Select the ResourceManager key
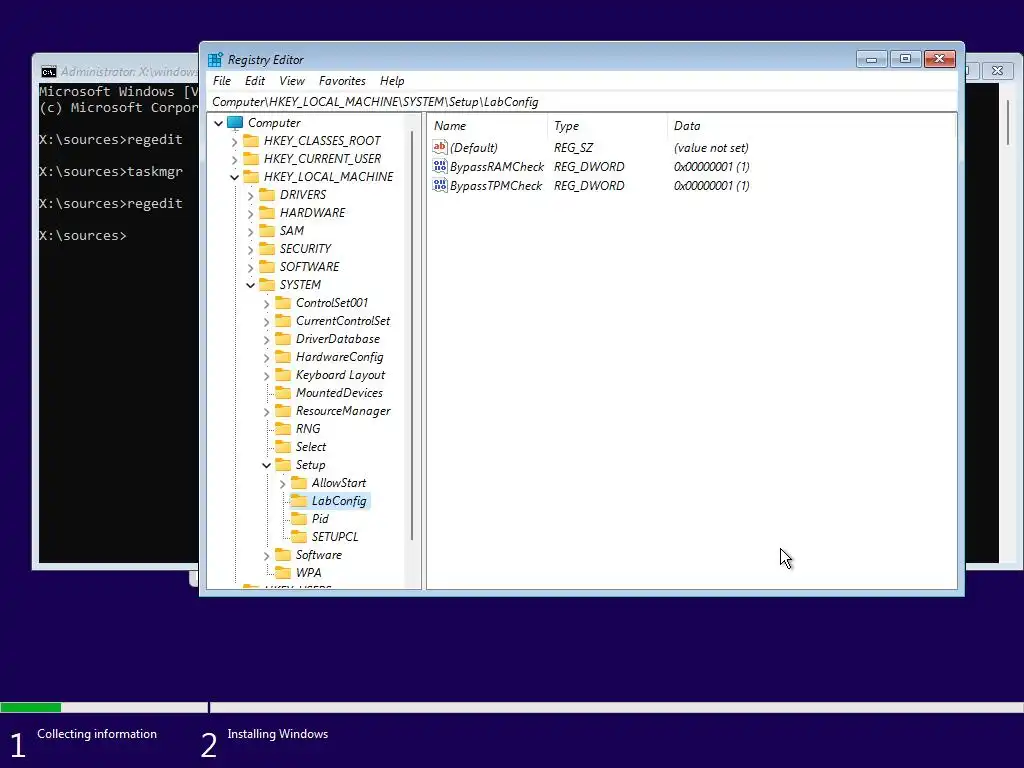Image resolution: width=1024 pixels, height=768 pixels. (343, 411)
